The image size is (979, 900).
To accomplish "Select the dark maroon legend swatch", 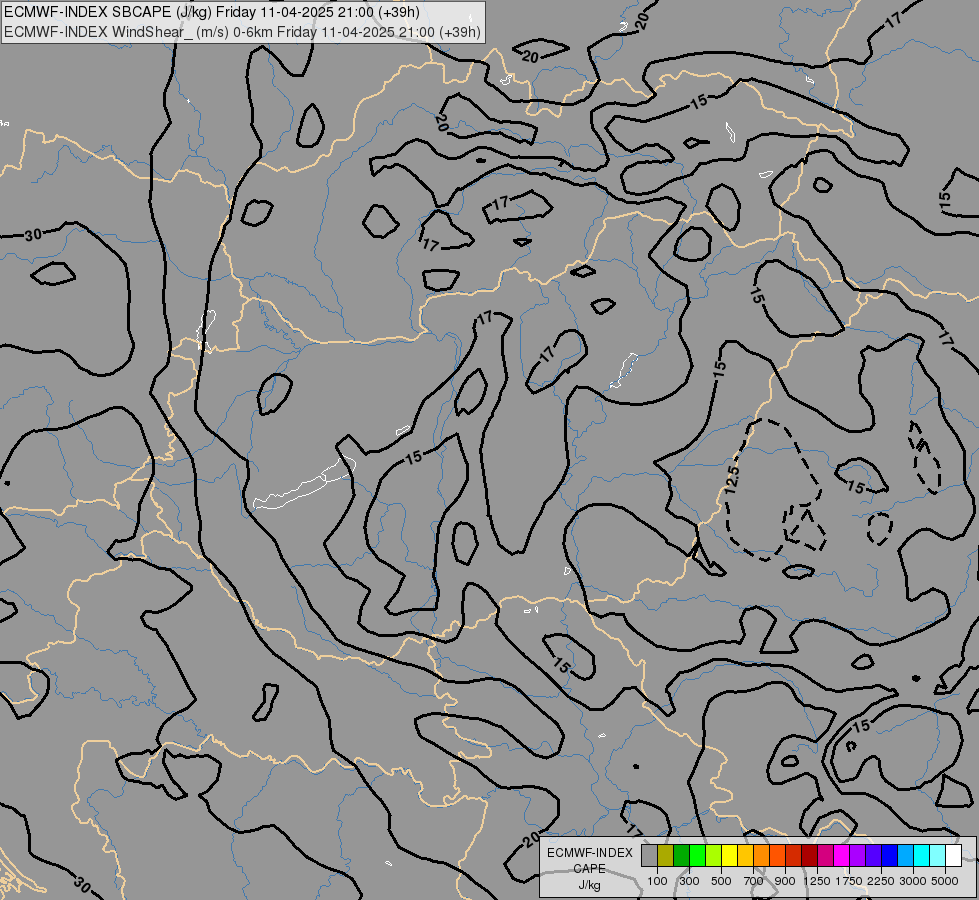I will (809, 855).
